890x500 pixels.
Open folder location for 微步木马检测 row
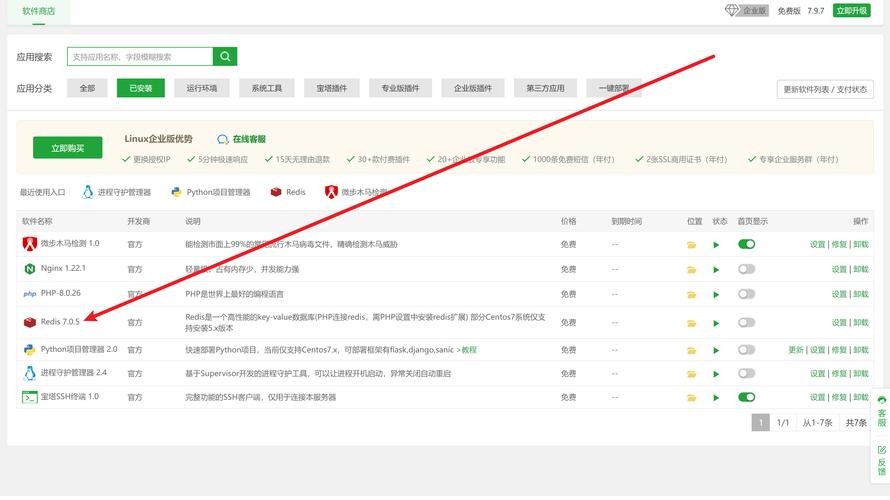point(691,245)
